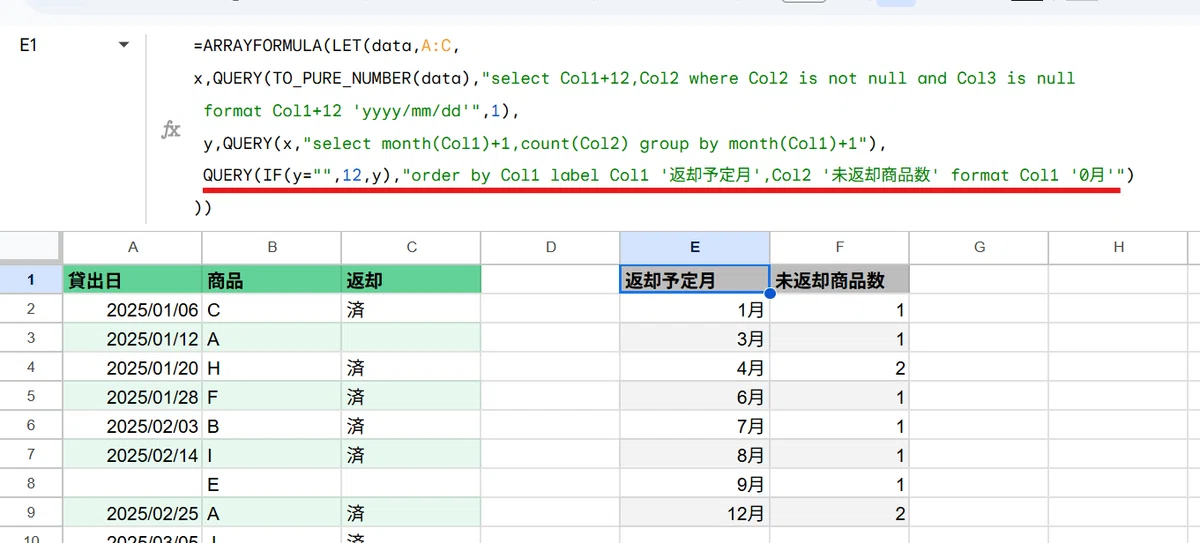The height and width of the screenshot is (543, 1200).
Task: Click date cell 2025/01/28
Action: point(132,396)
